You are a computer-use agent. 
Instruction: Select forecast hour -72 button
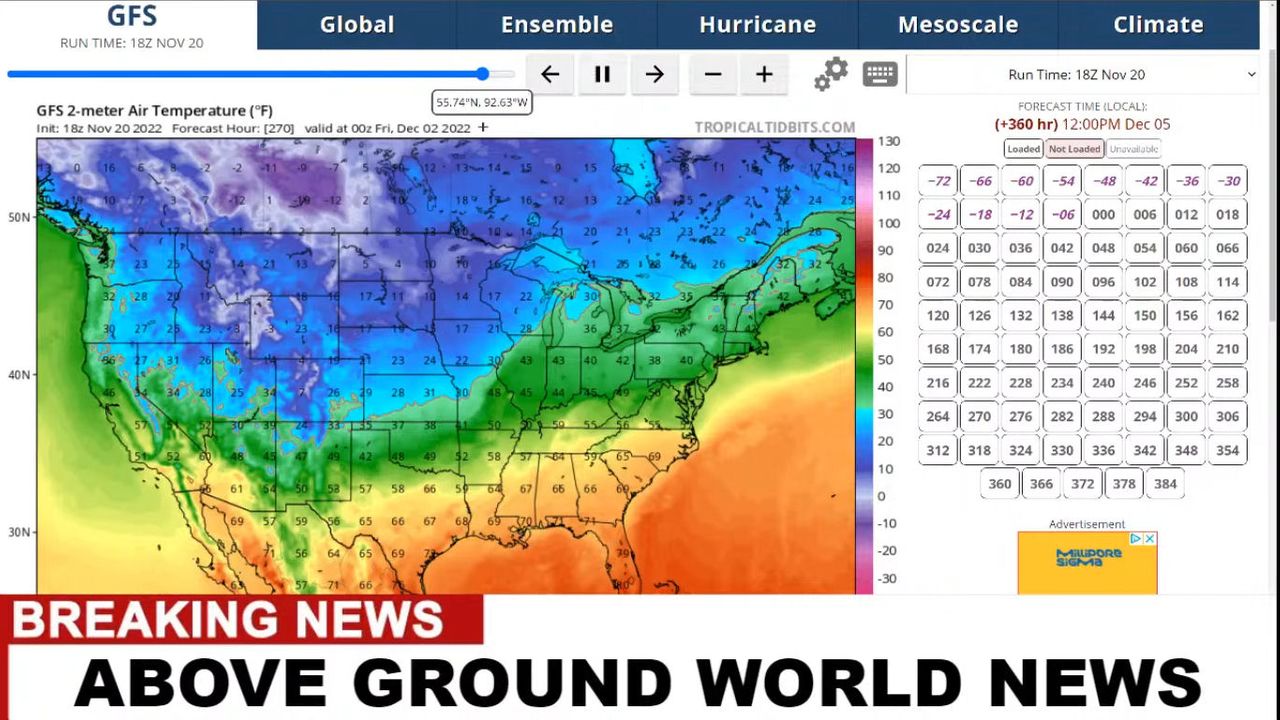coord(938,181)
